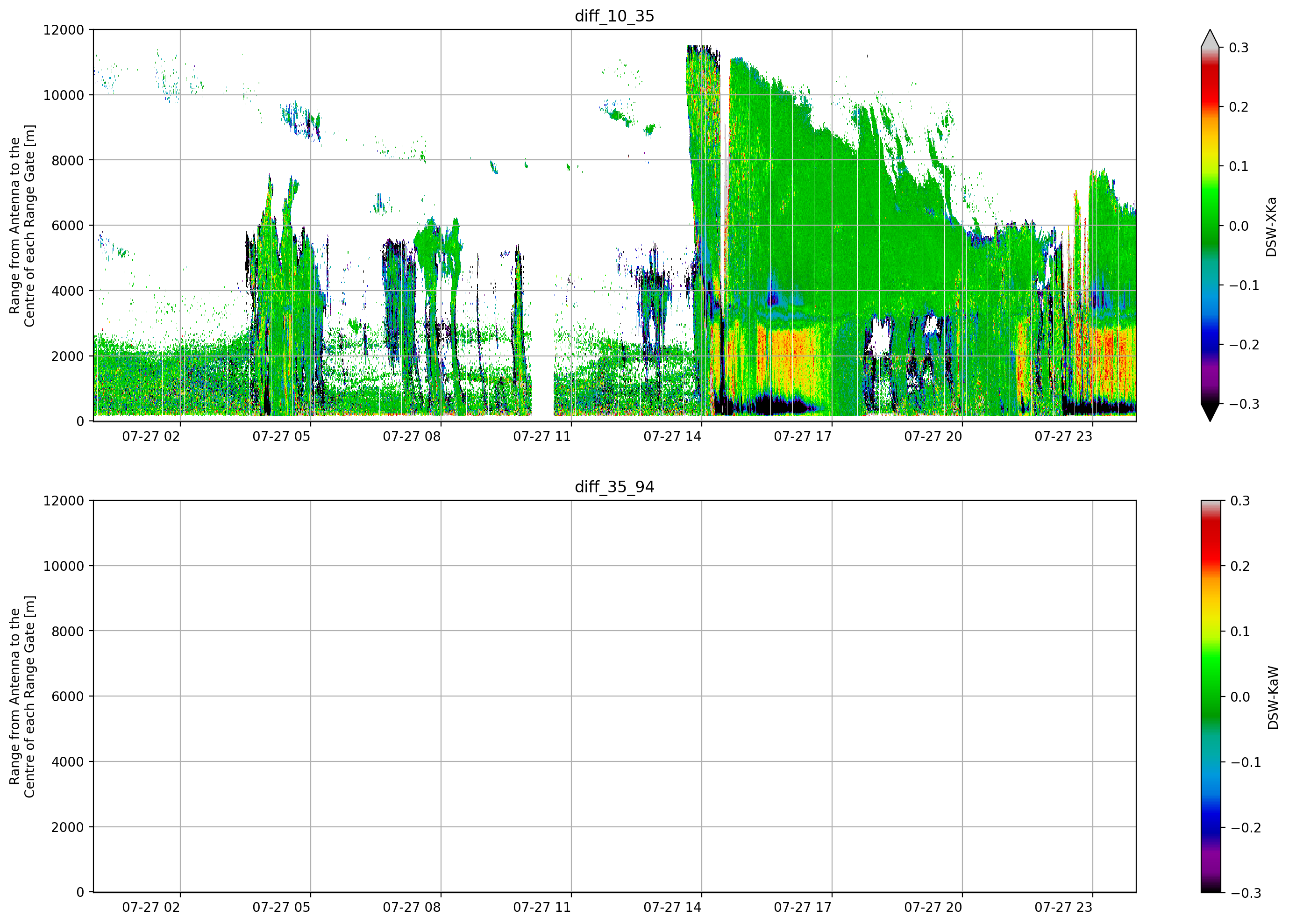
Task: Click the 0.2 tick on DSW-XKa colorbar
Action: pos(1239,107)
